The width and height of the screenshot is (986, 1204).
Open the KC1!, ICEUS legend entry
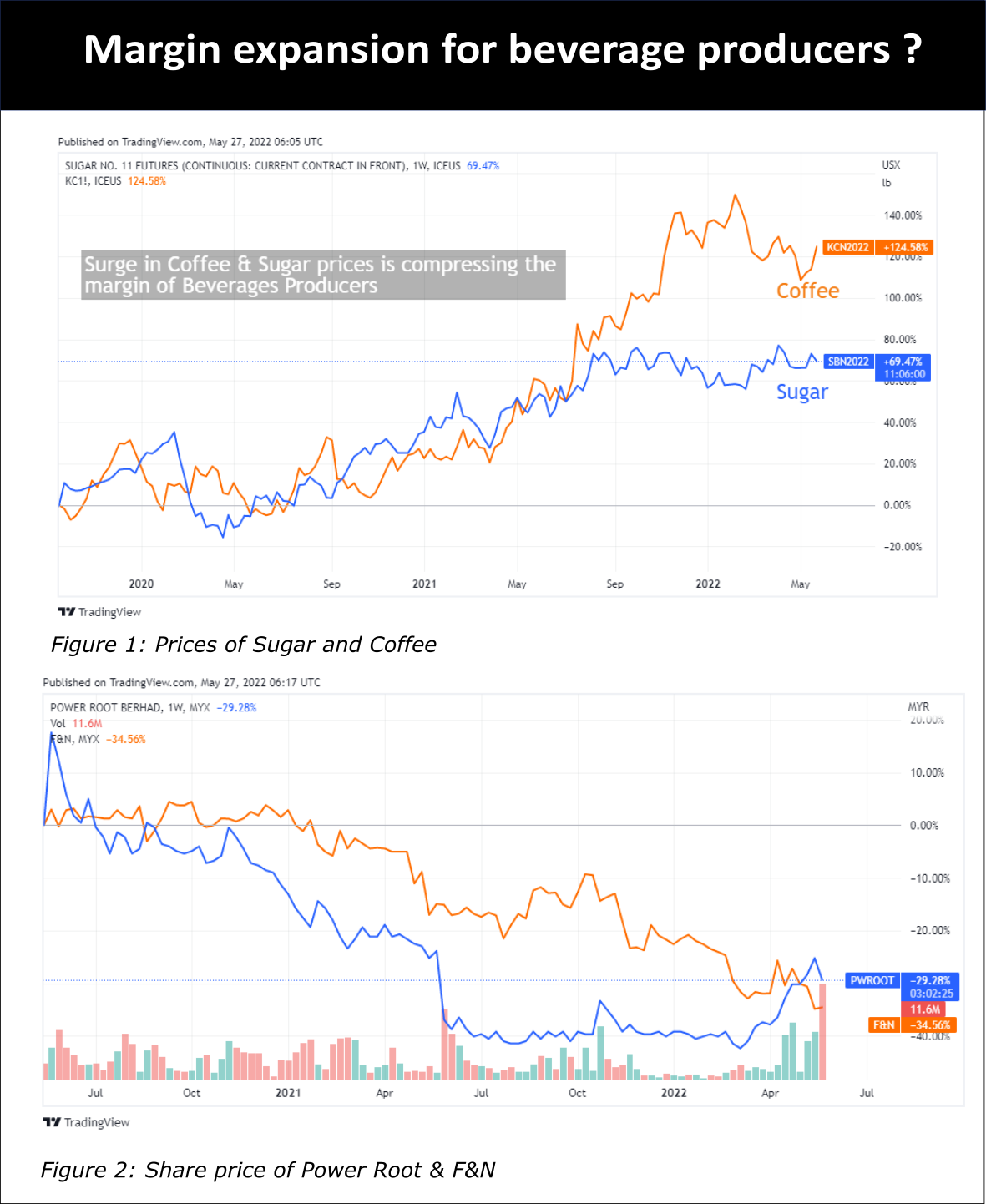click(94, 181)
